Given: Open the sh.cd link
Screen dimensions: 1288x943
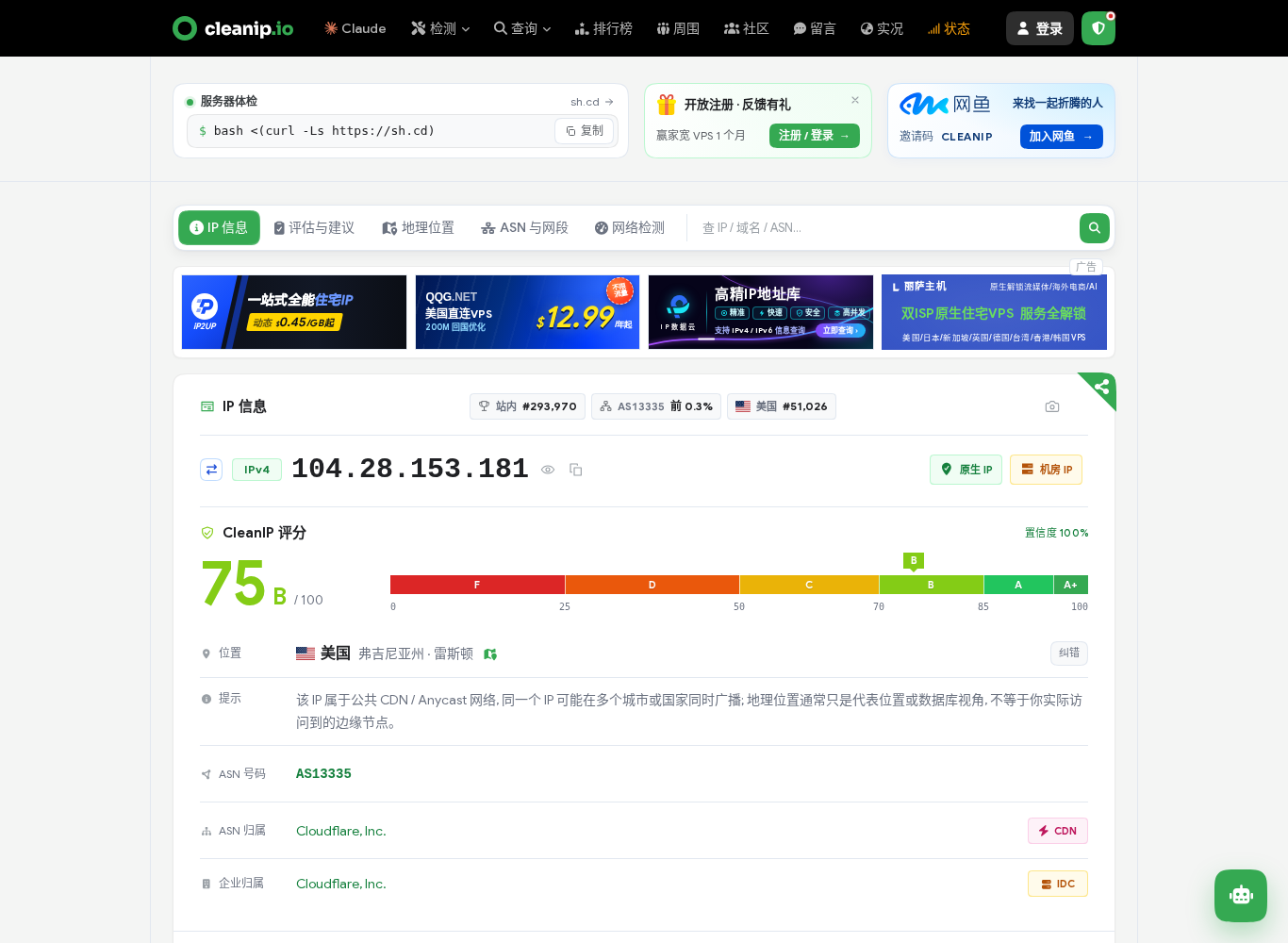Looking at the screenshot, I should coord(591,102).
